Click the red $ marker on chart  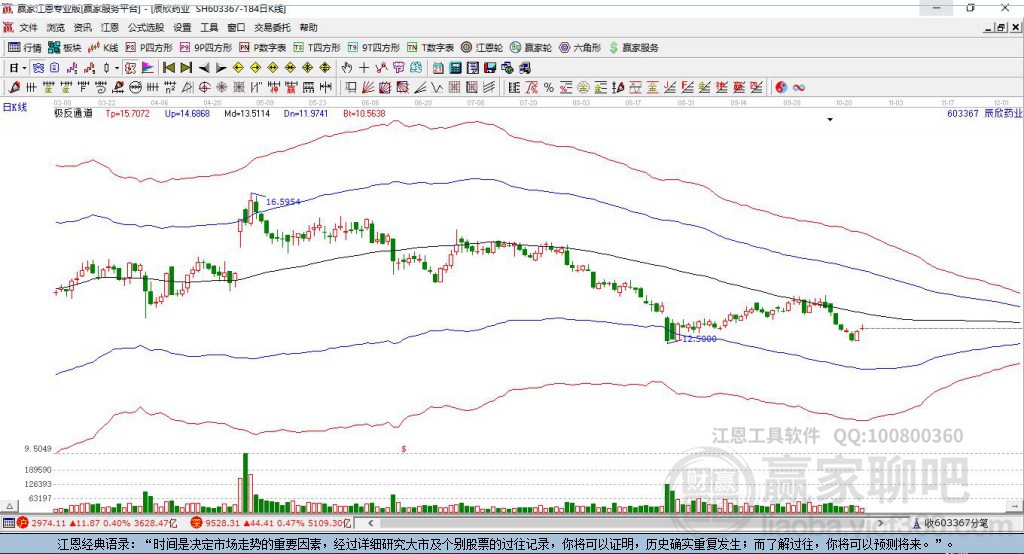404,449
